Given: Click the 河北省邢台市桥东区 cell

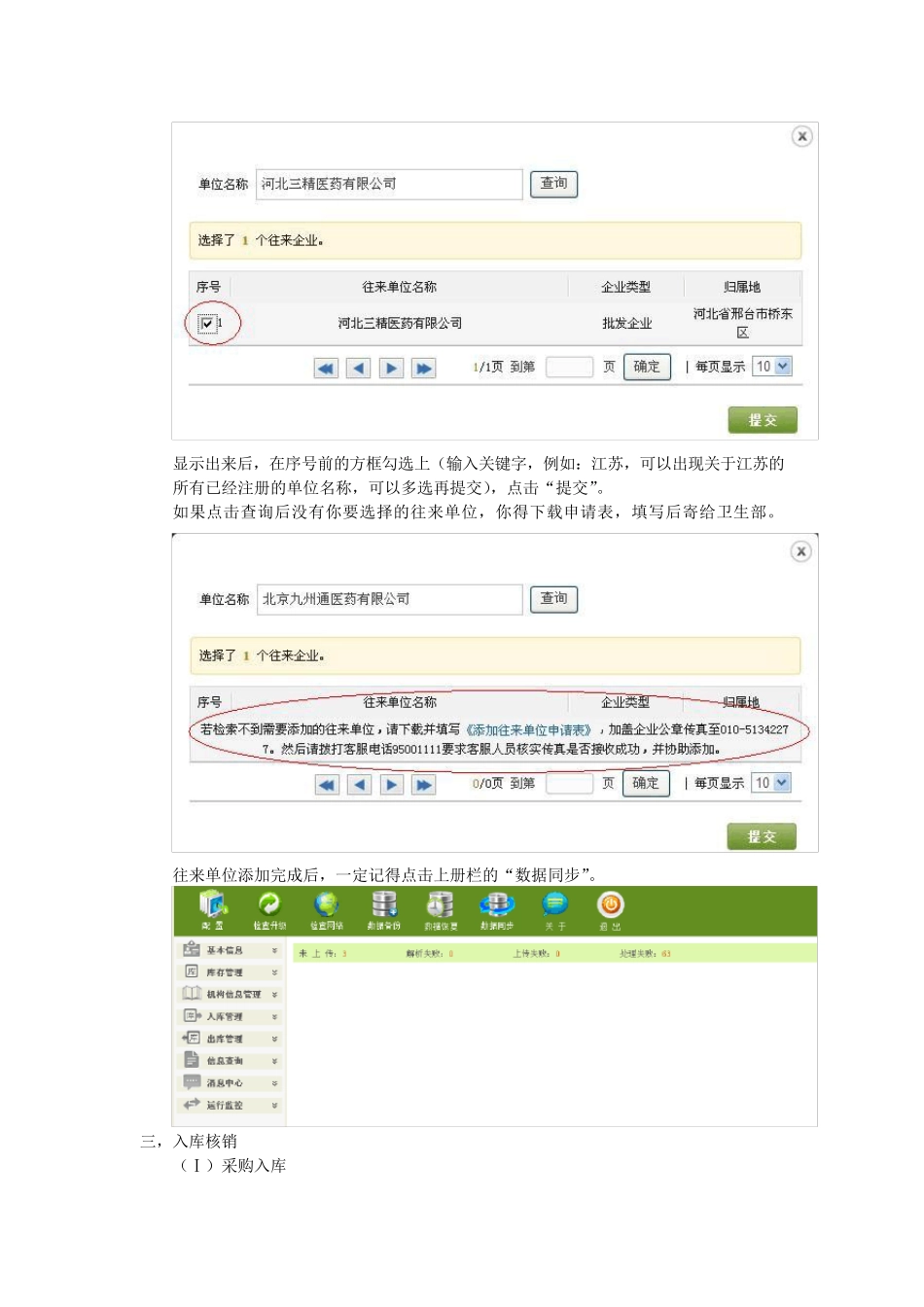Looking at the screenshot, I should coord(742,323).
